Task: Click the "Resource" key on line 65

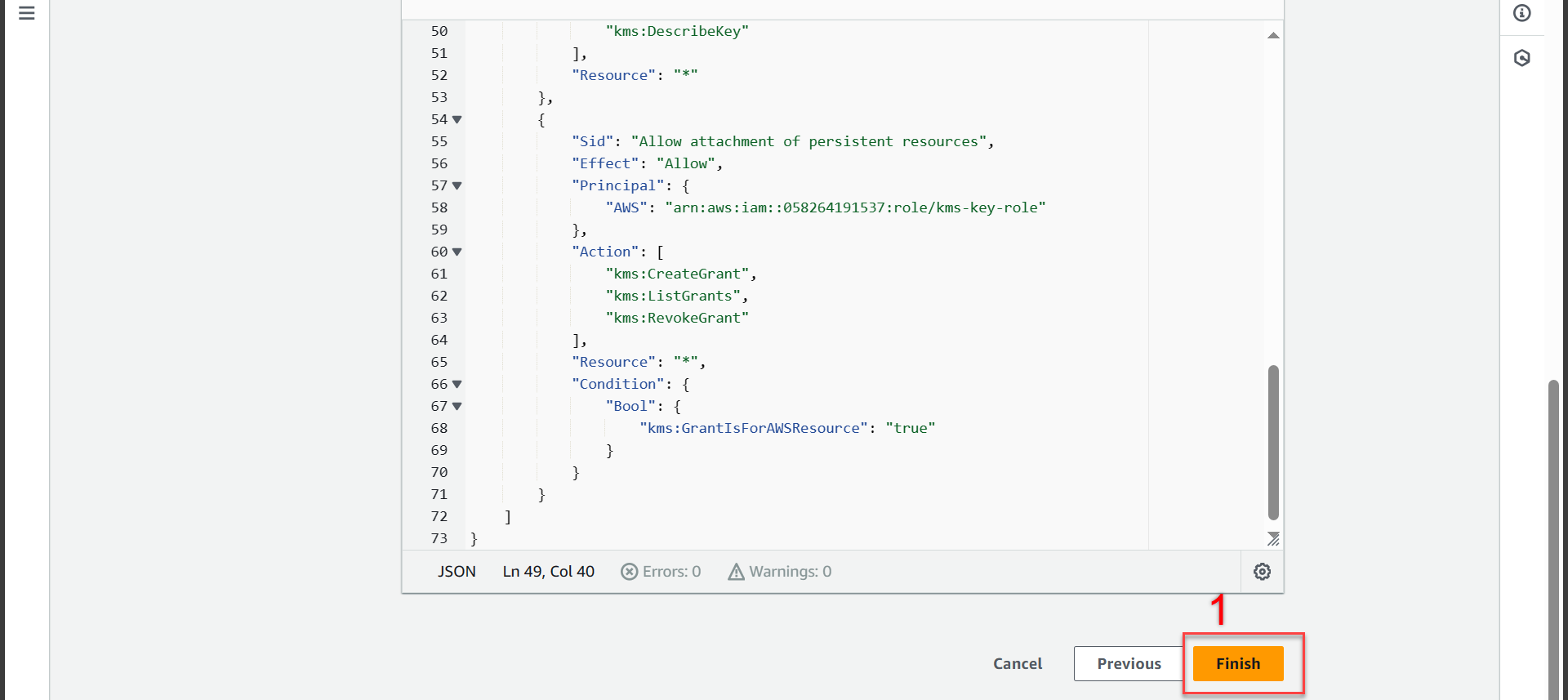Action: [613, 362]
